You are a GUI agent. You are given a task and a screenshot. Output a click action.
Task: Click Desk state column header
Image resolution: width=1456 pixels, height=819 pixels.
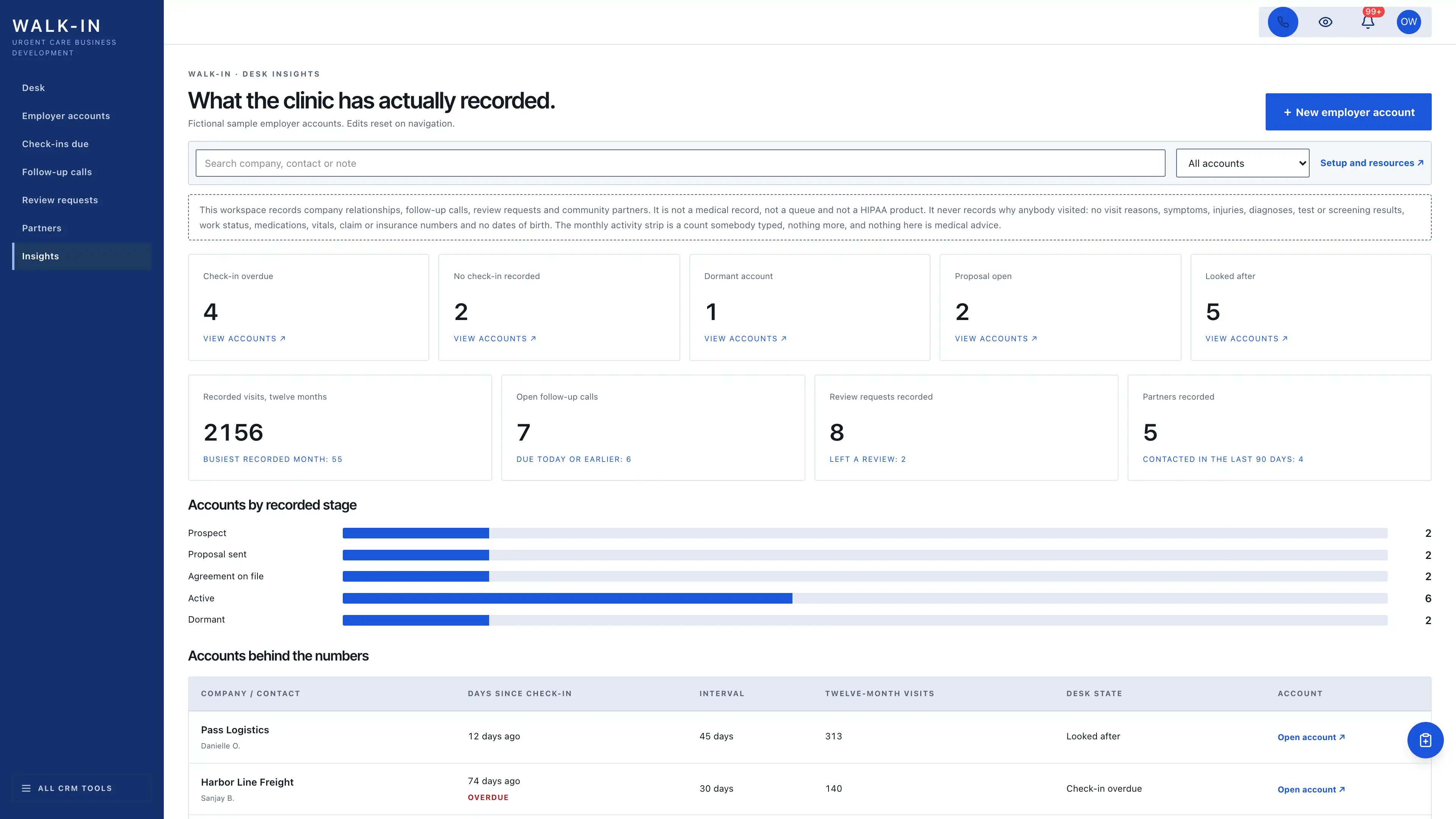pyautogui.click(x=1094, y=693)
